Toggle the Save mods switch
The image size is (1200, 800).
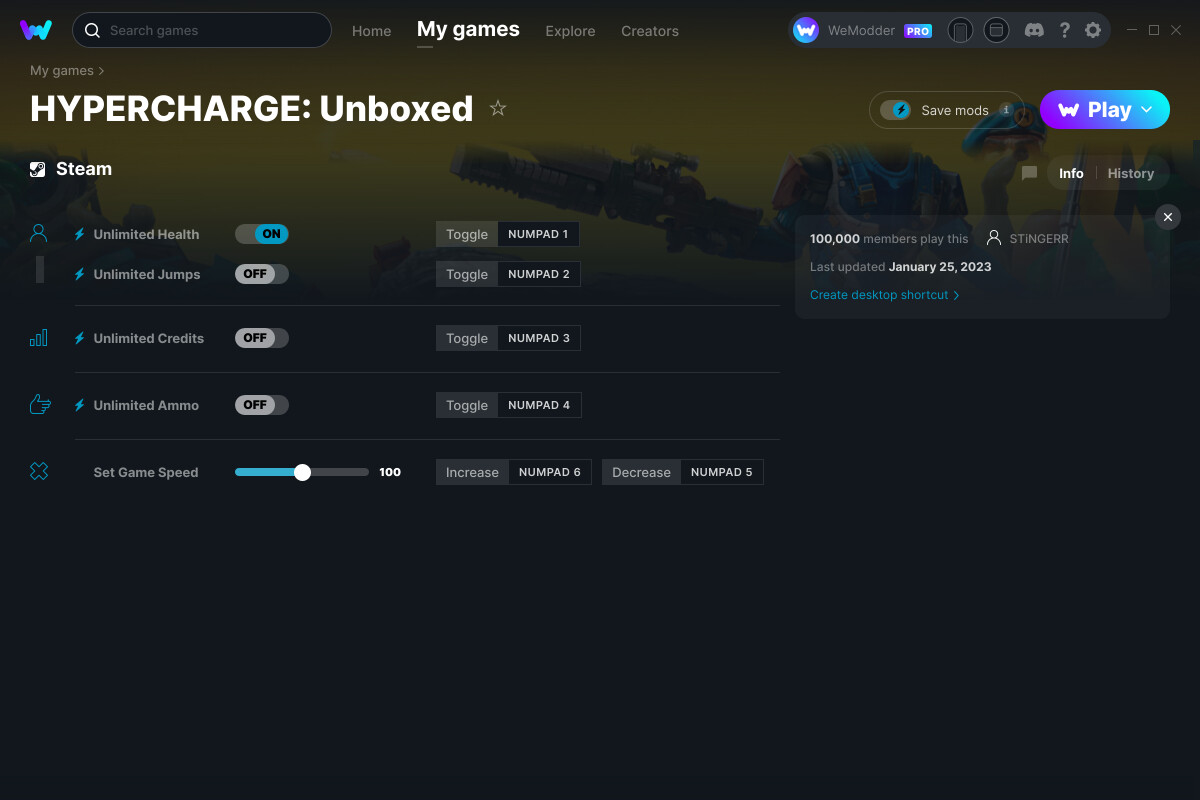[895, 110]
